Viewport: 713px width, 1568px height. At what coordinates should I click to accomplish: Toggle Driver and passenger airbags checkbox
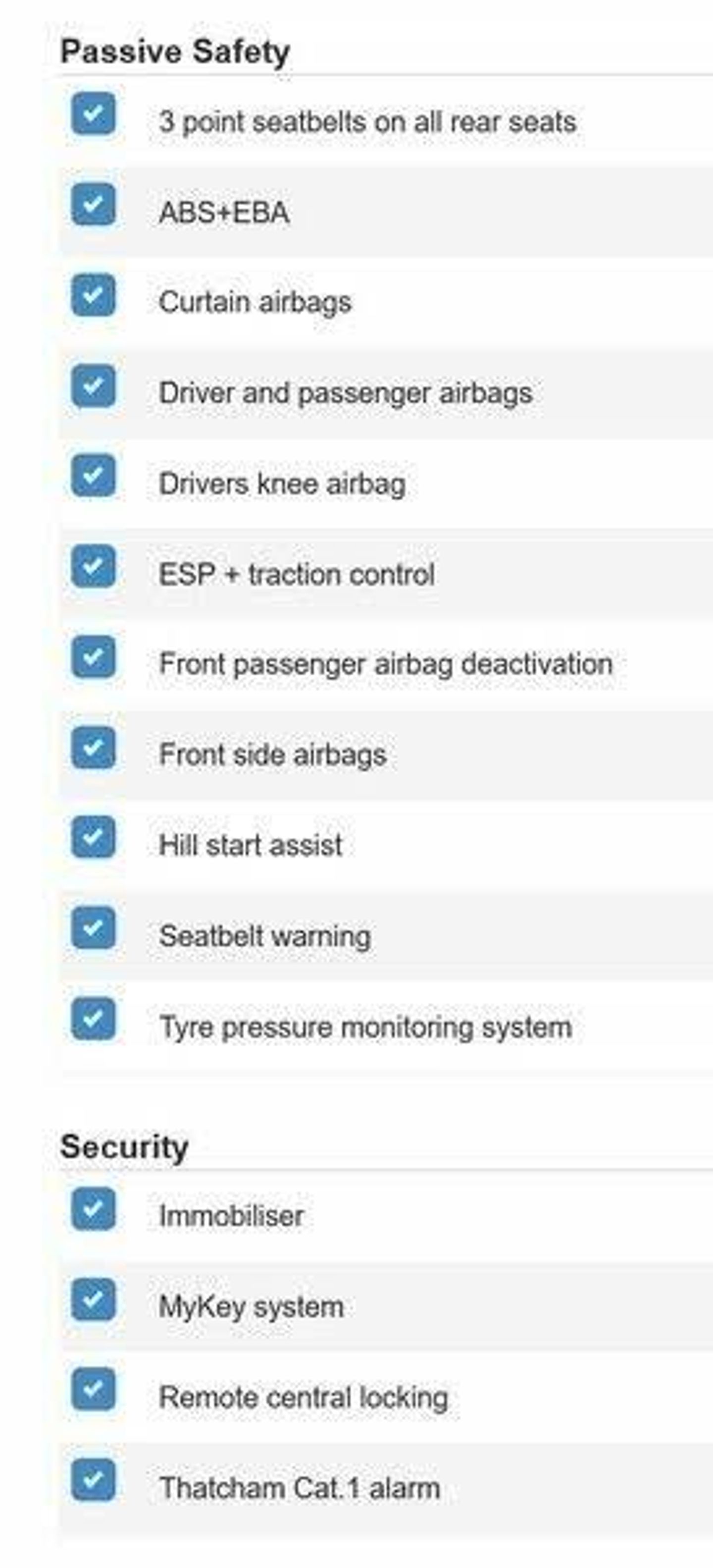coord(93,385)
